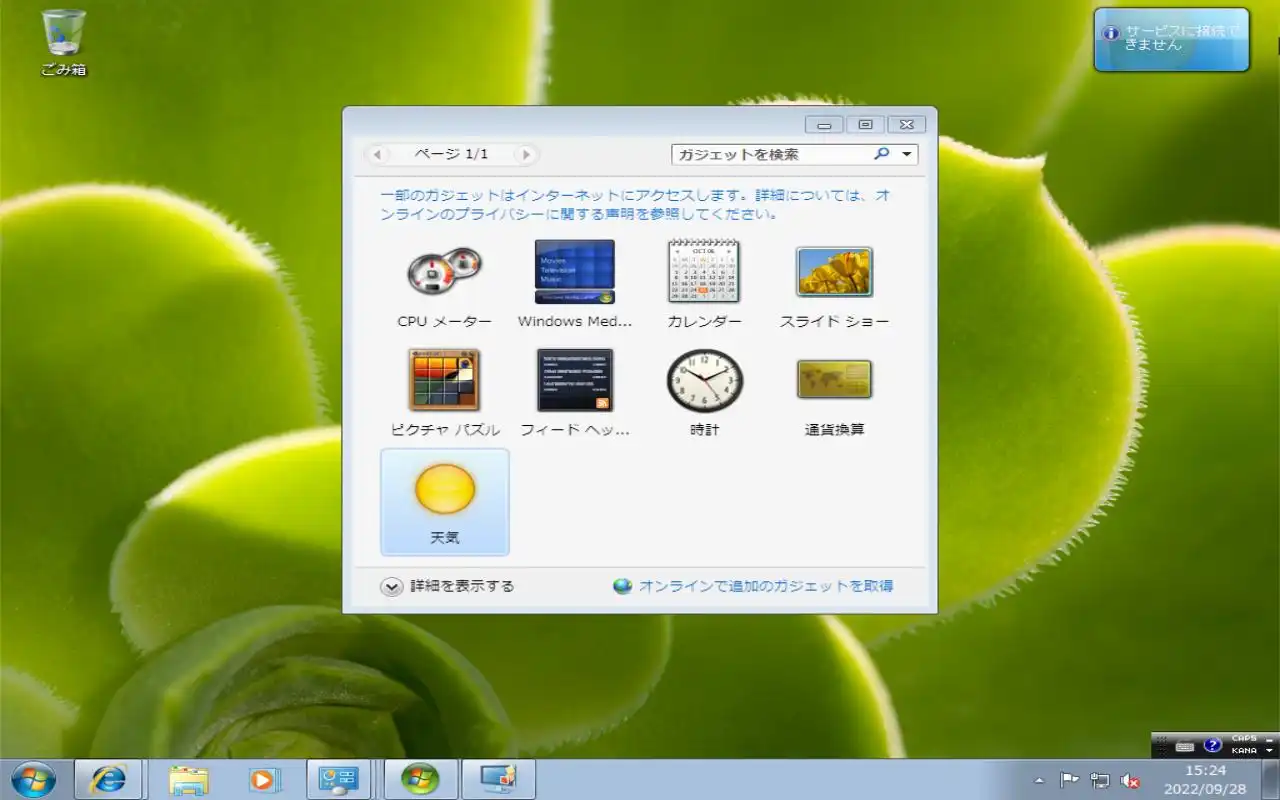Maximize the gadget gallery window
The width and height of the screenshot is (1280, 800).
point(865,124)
